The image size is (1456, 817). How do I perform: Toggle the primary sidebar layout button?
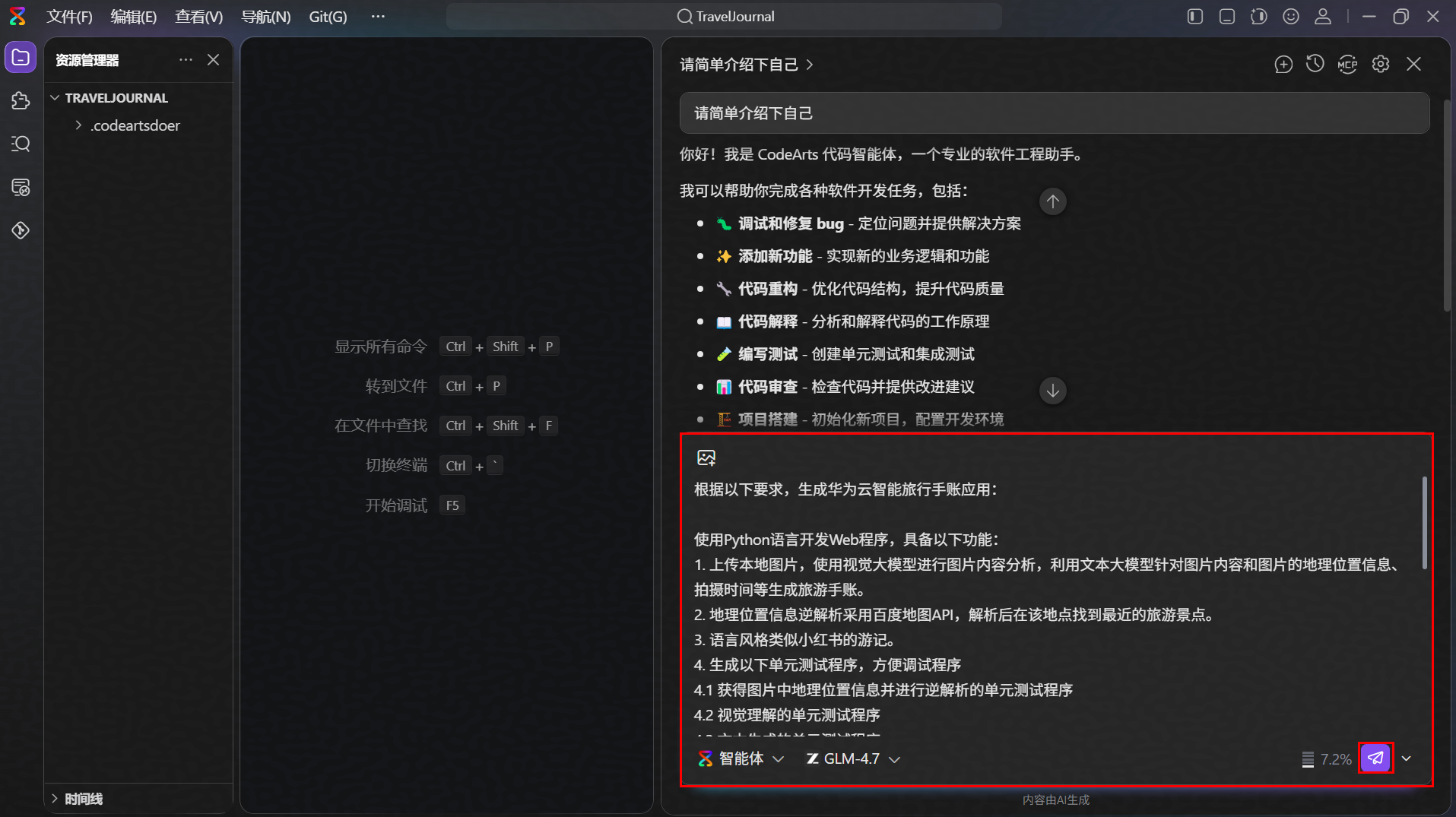click(x=1195, y=17)
